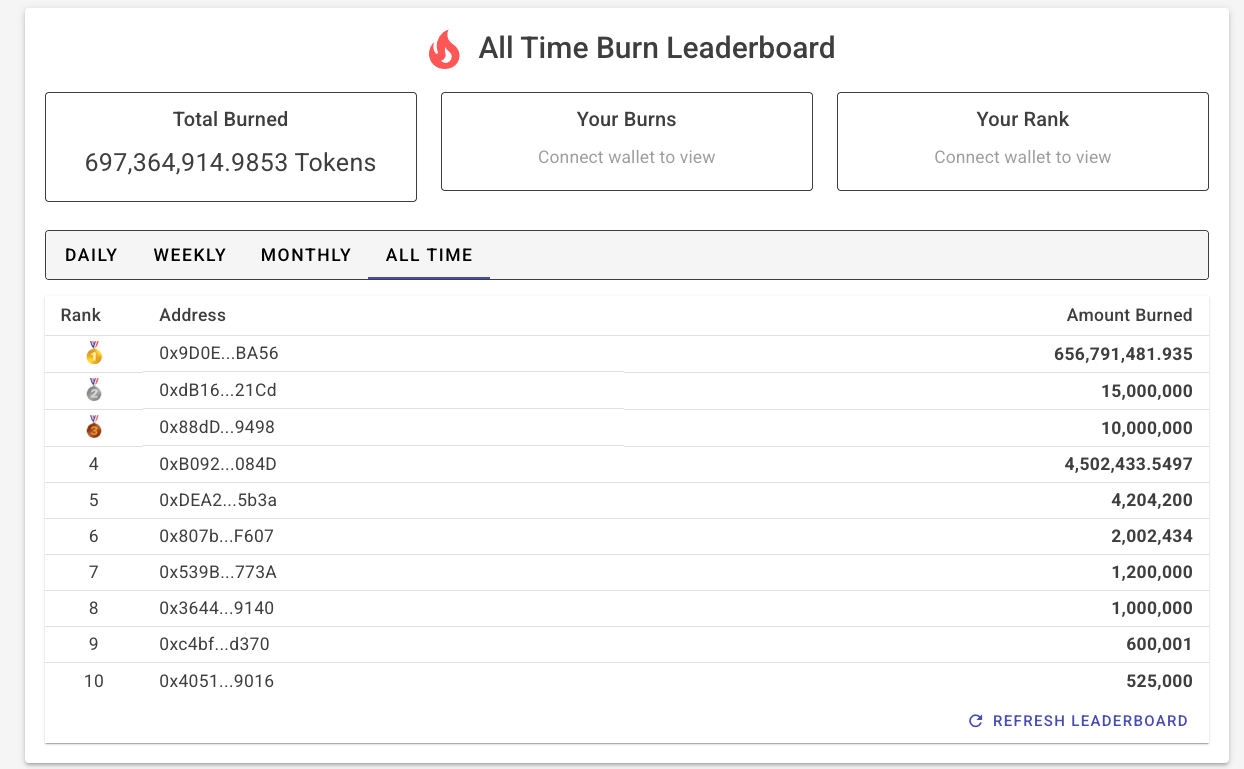1244x769 pixels.
Task: Click the Amount Burned column header
Action: point(1129,315)
